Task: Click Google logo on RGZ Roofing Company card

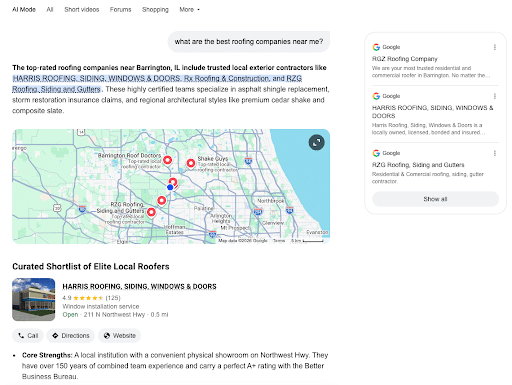Action: tap(376, 47)
